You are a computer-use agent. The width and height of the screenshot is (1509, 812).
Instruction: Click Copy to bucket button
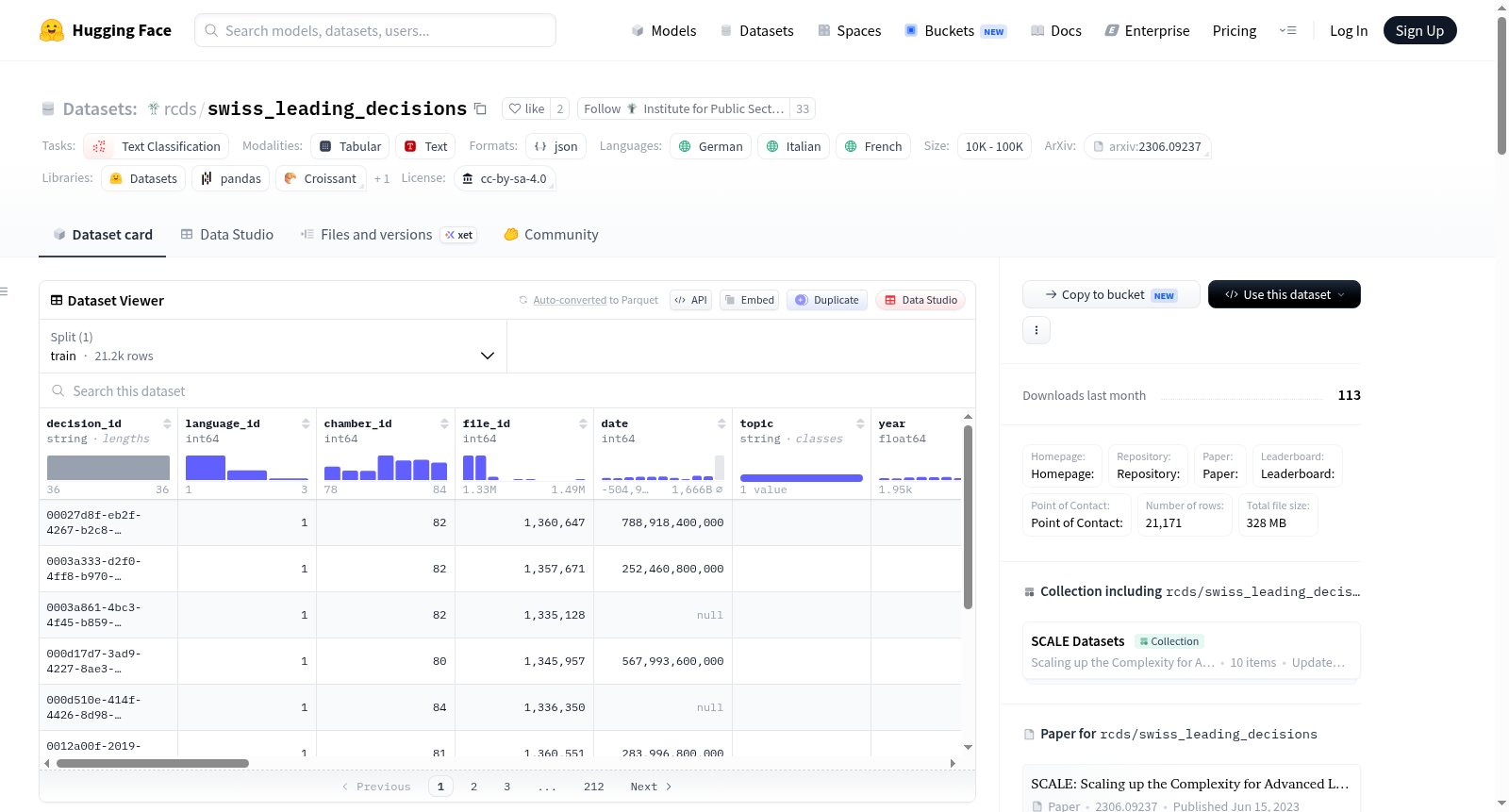pyautogui.click(x=1111, y=294)
